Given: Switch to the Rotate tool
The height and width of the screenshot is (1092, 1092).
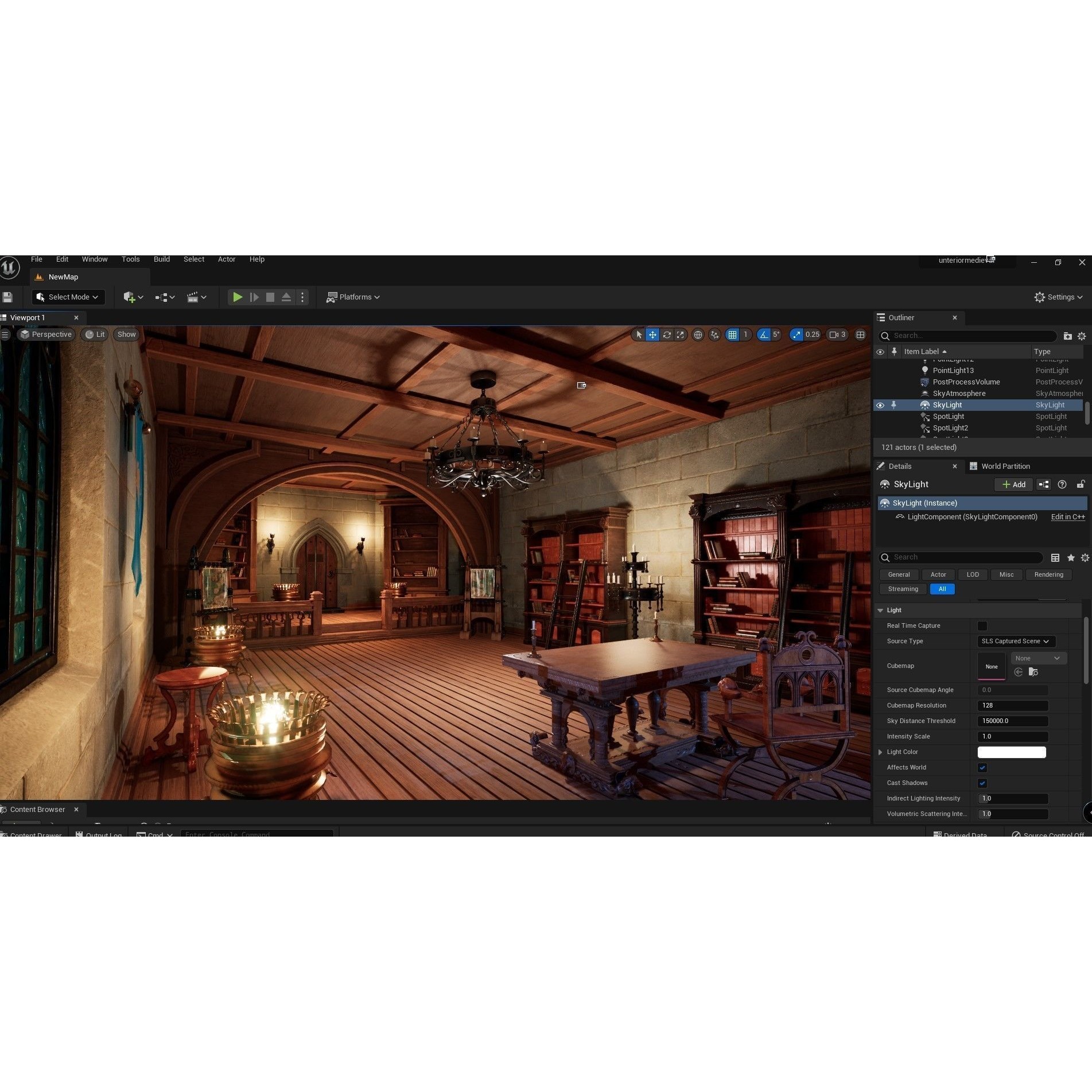Looking at the screenshot, I should tap(667, 335).
